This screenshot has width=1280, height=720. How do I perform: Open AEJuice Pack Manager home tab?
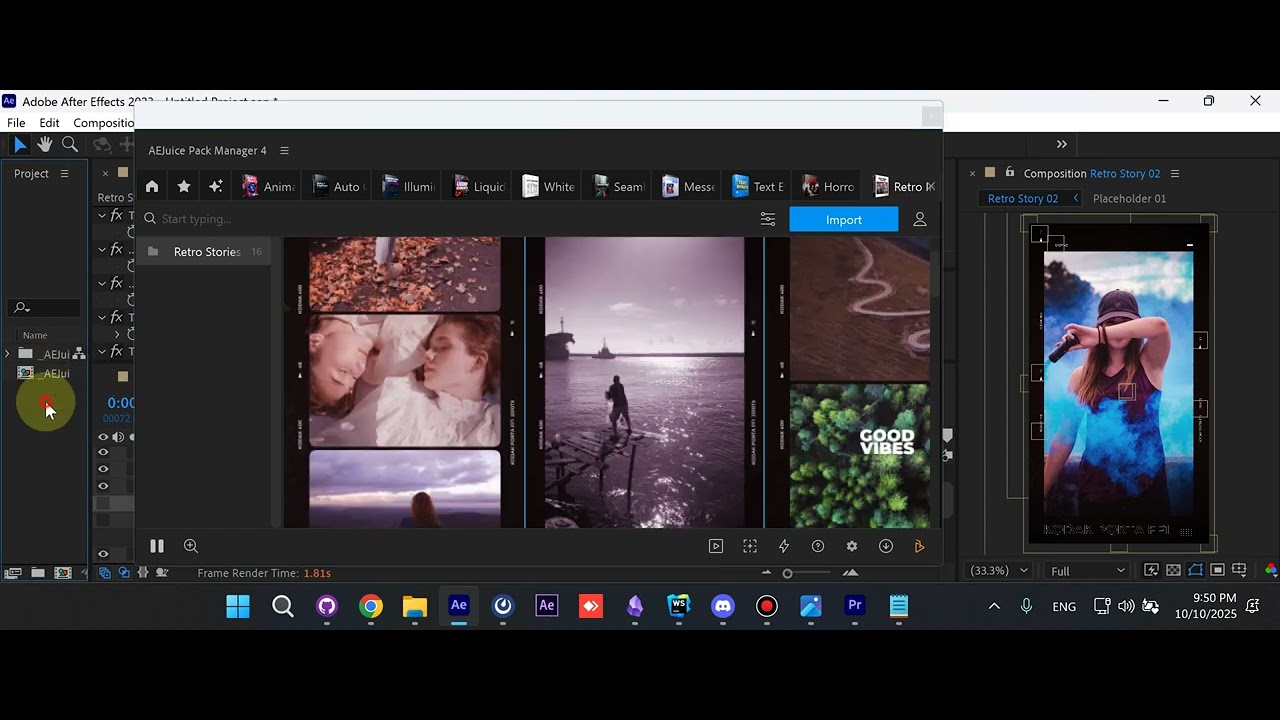point(152,186)
